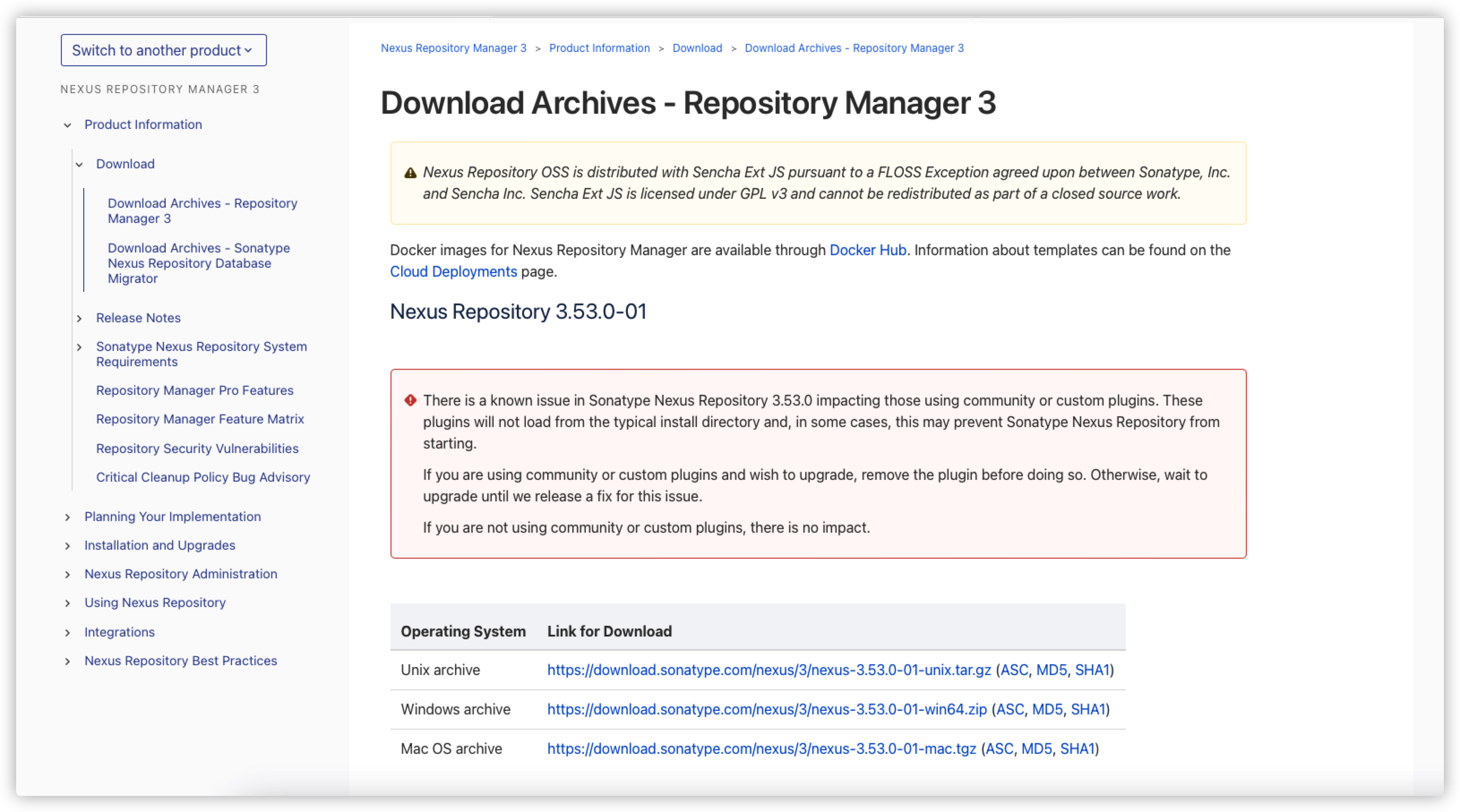1460x812 pixels.
Task: Open Repository Security Vulnerabilities page
Action: 197,448
